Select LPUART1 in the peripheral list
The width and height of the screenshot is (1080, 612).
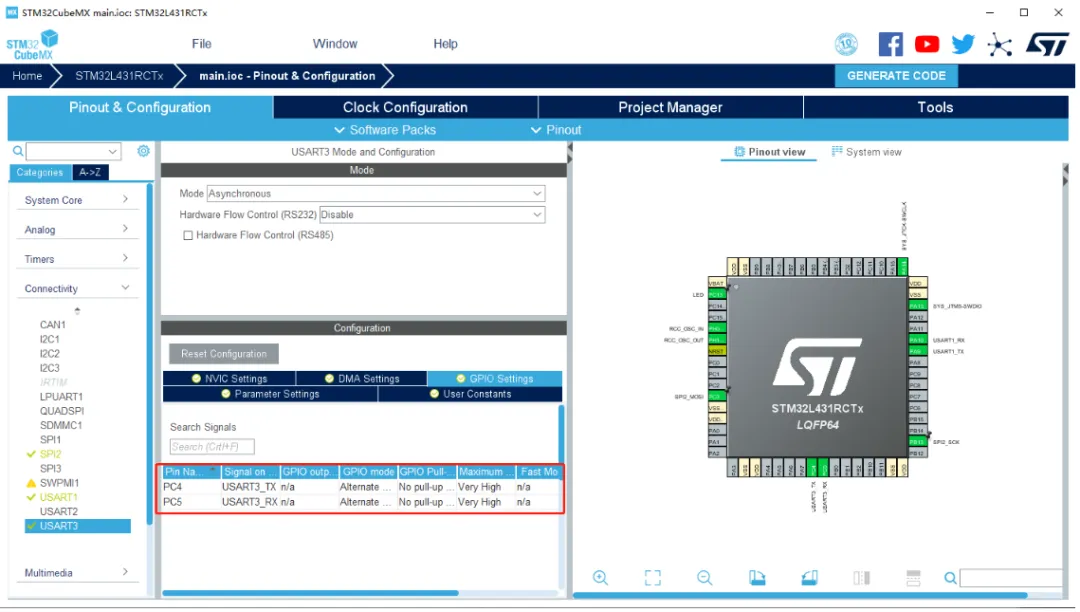click(x=61, y=397)
